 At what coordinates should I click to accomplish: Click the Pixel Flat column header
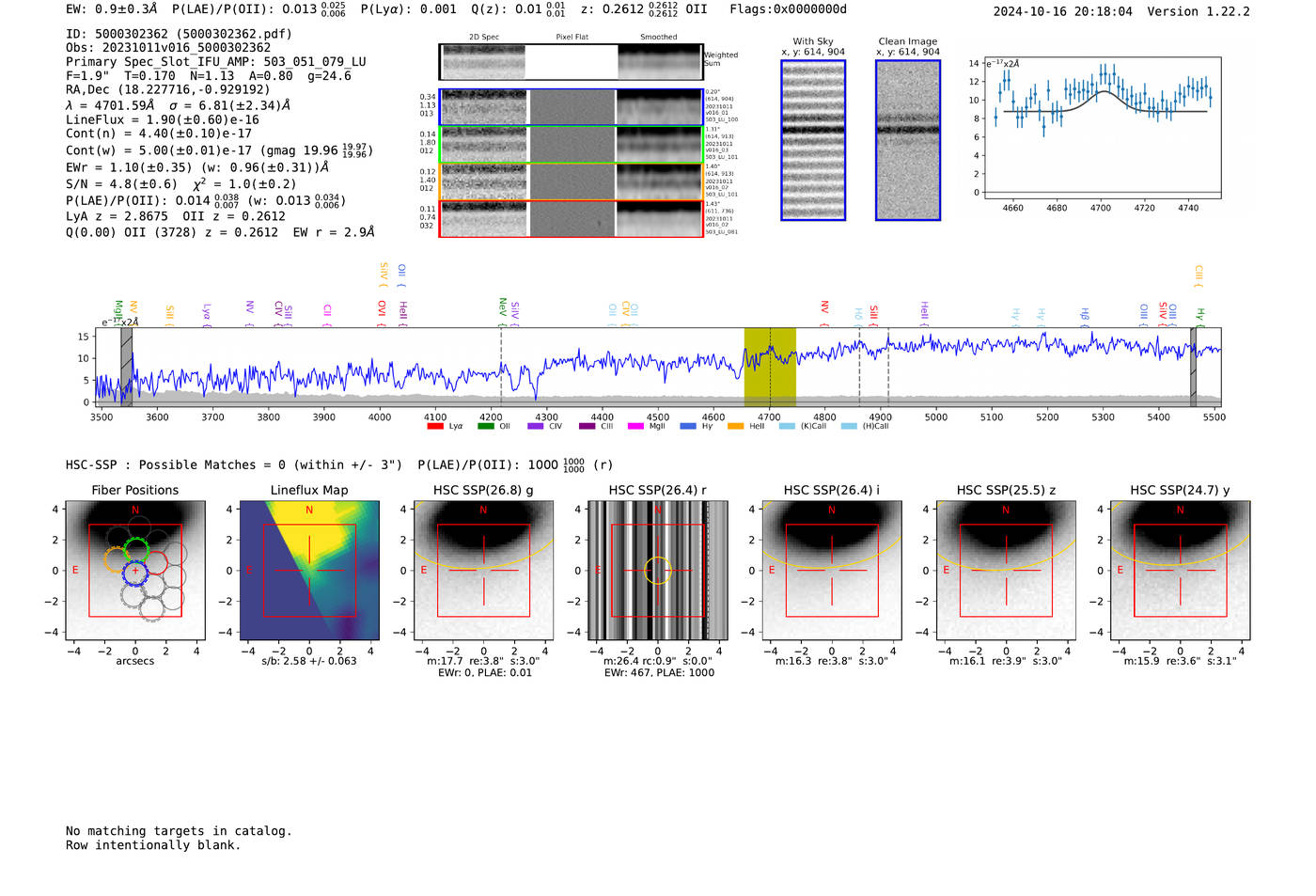click(572, 38)
